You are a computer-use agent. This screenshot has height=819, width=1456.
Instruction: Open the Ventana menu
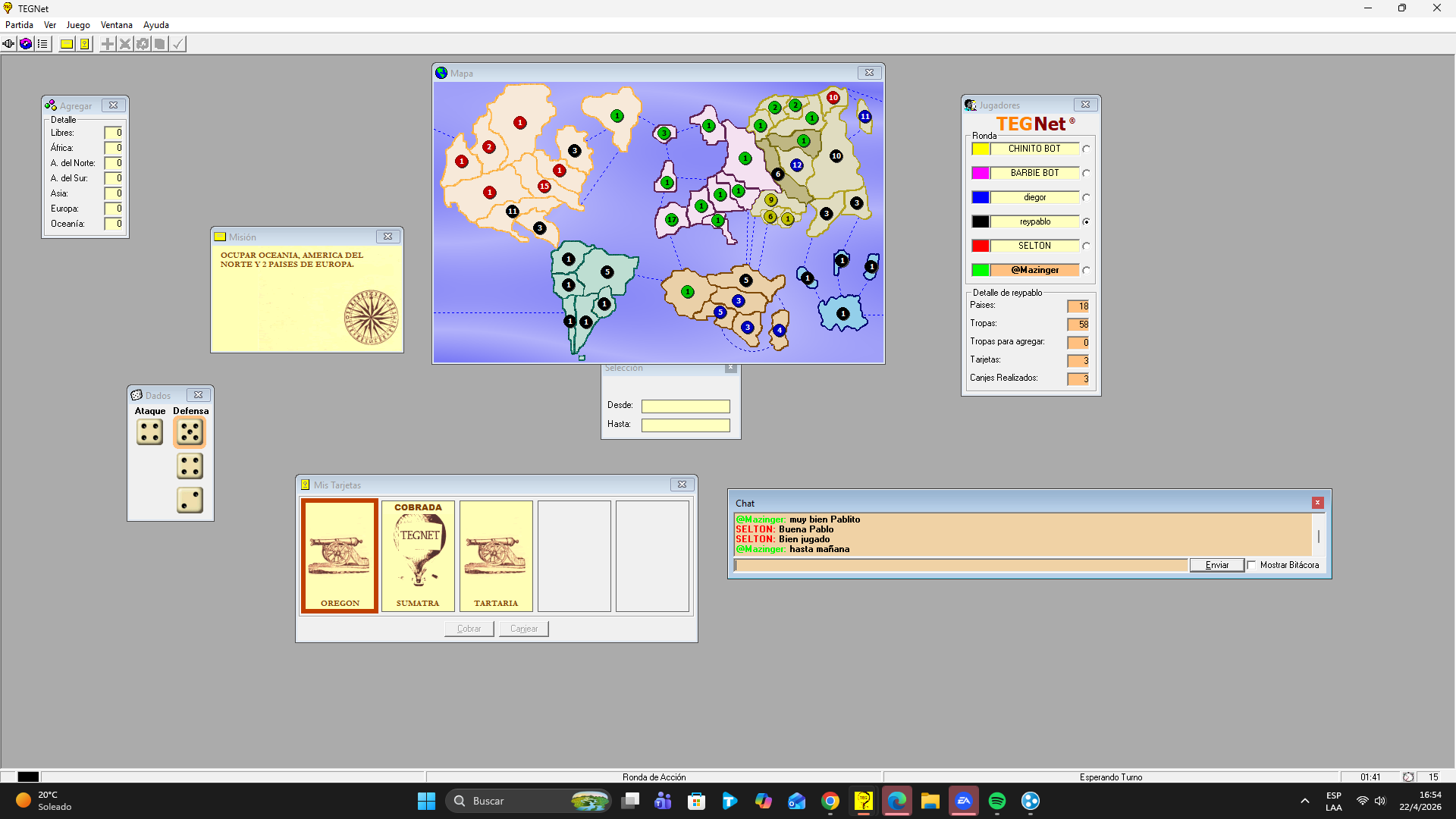click(x=116, y=25)
